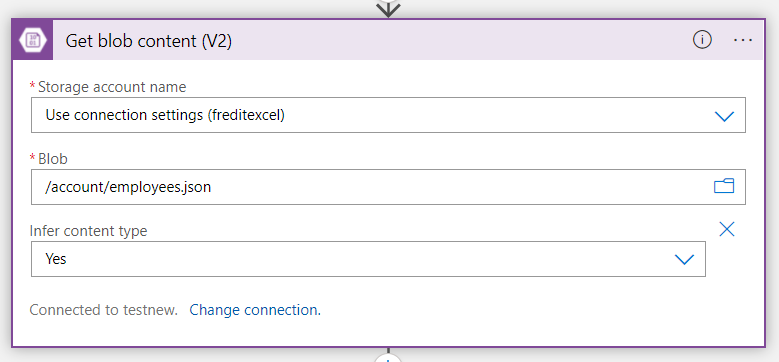Click the Storage account name label
Screen dimensions: 779x362
112,87
